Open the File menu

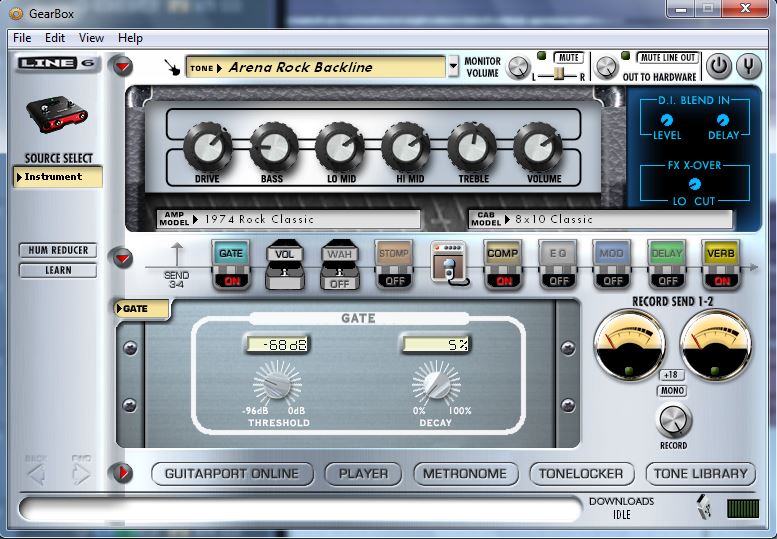(22, 38)
